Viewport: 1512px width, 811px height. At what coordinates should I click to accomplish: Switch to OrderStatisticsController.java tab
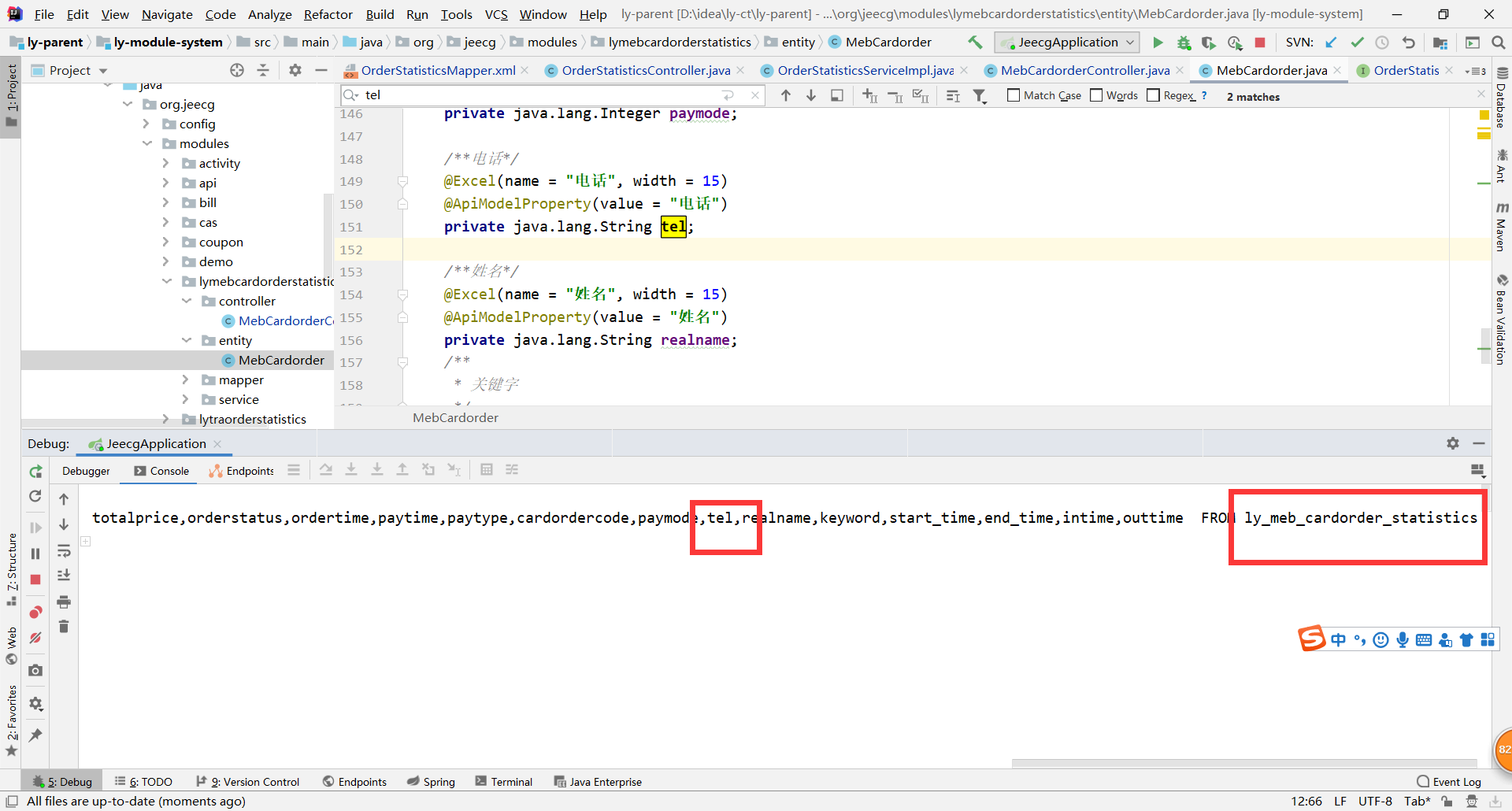tap(646, 70)
